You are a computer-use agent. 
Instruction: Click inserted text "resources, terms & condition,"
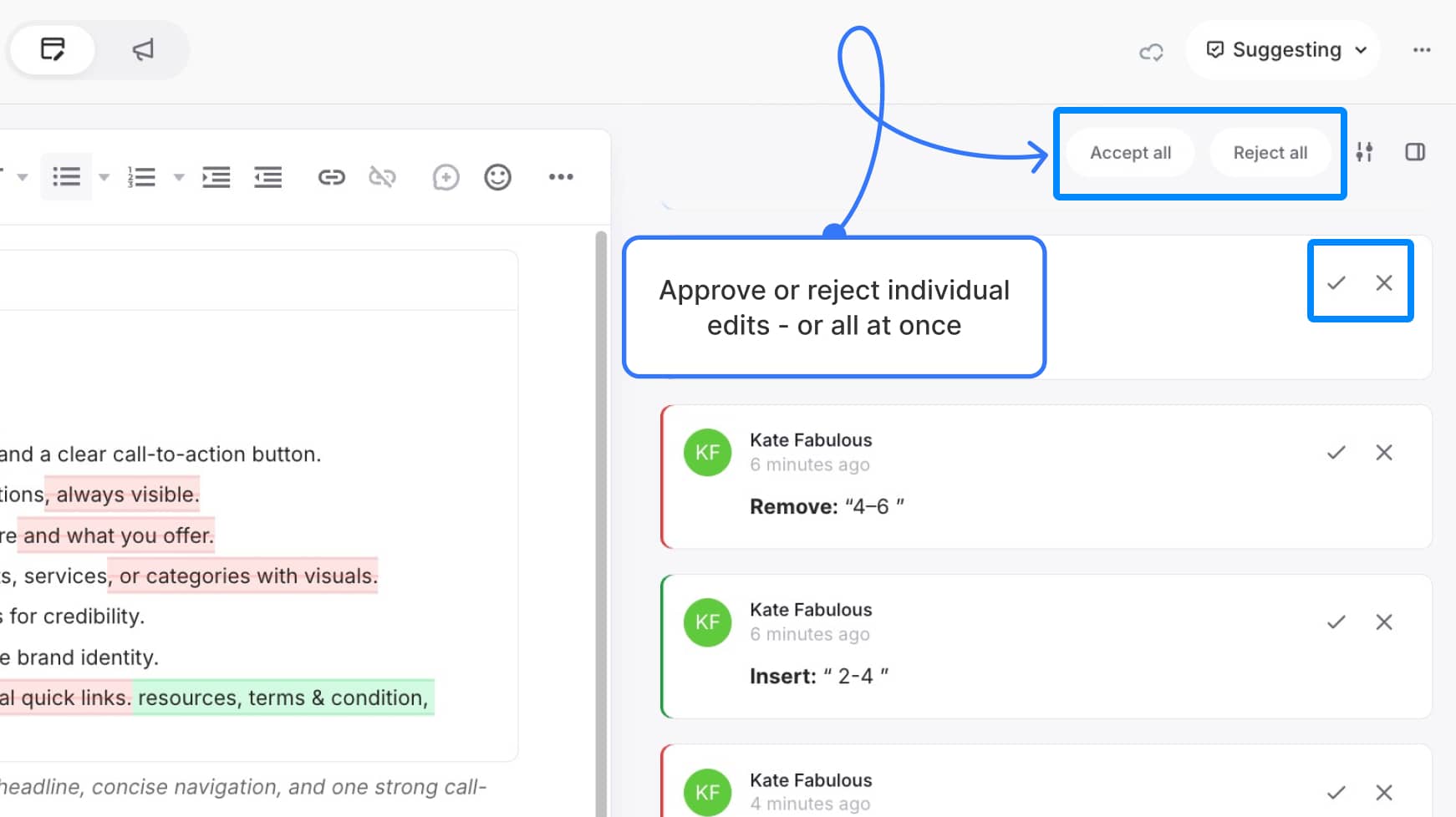pos(283,698)
